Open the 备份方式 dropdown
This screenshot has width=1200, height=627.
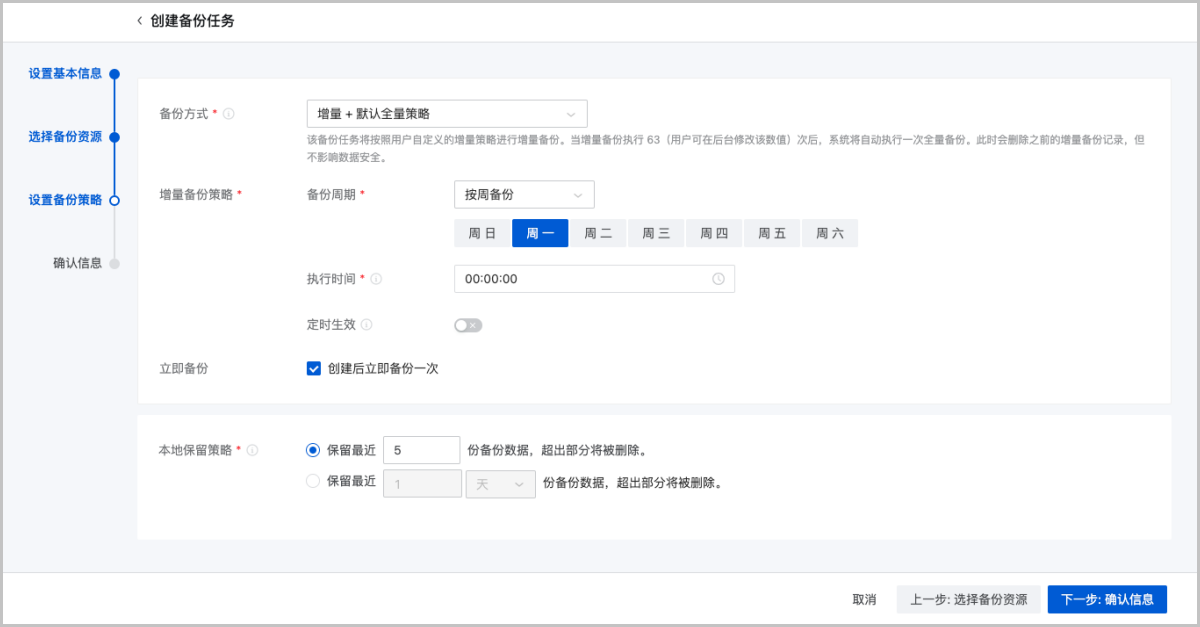point(446,114)
